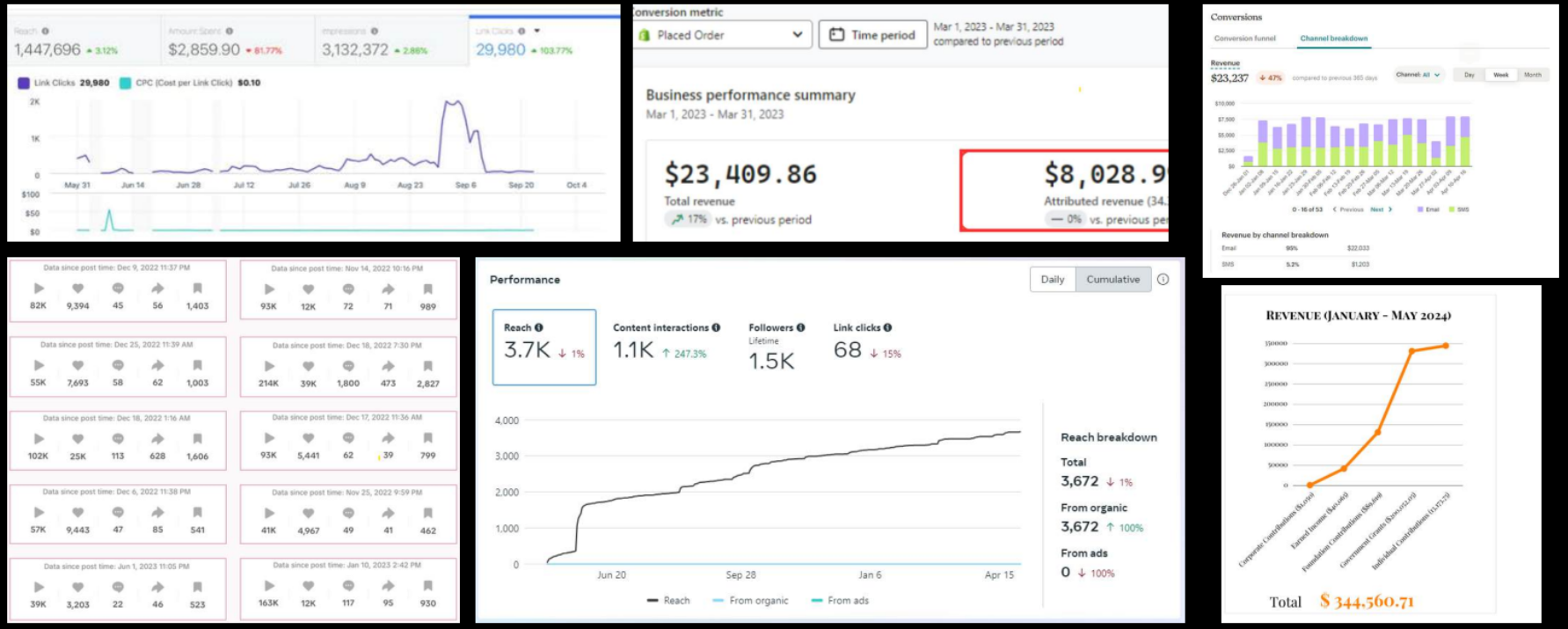Click the info icon next to Cumulative toggle
Viewport: 1568px width, 629px height.
tap(1163, 280)
